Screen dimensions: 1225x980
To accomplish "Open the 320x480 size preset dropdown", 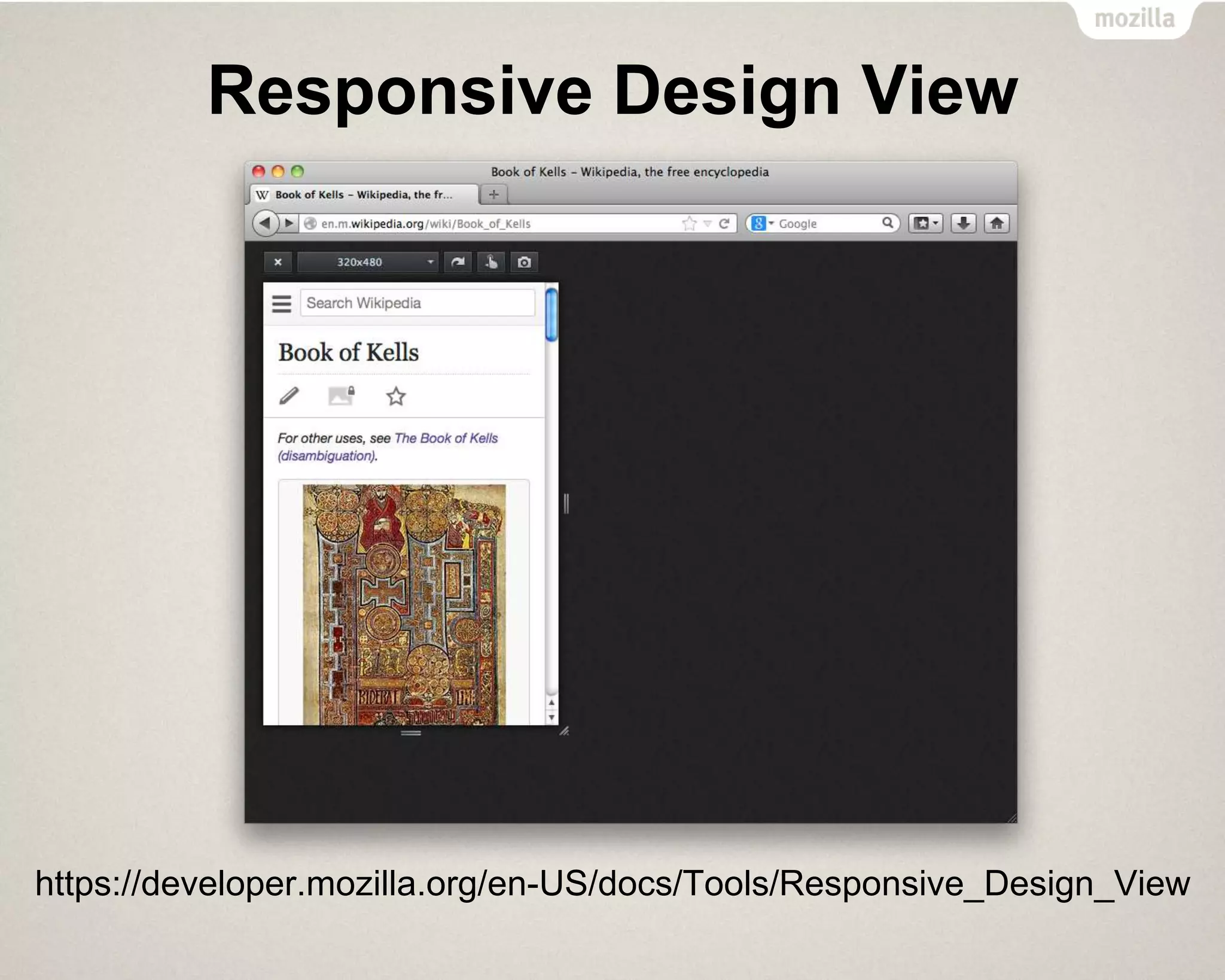I will click(368, 262).
